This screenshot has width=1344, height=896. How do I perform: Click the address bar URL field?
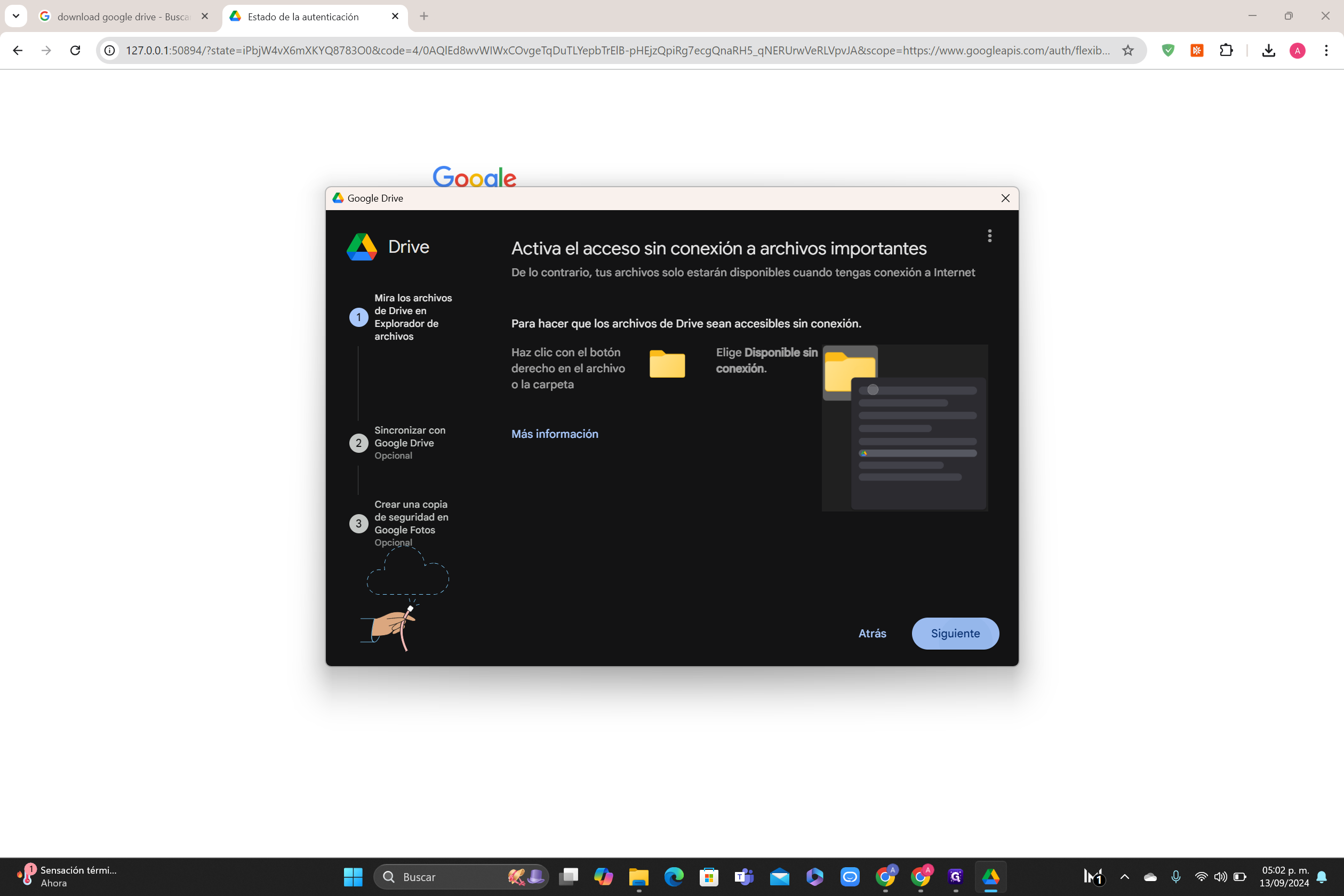618,50
